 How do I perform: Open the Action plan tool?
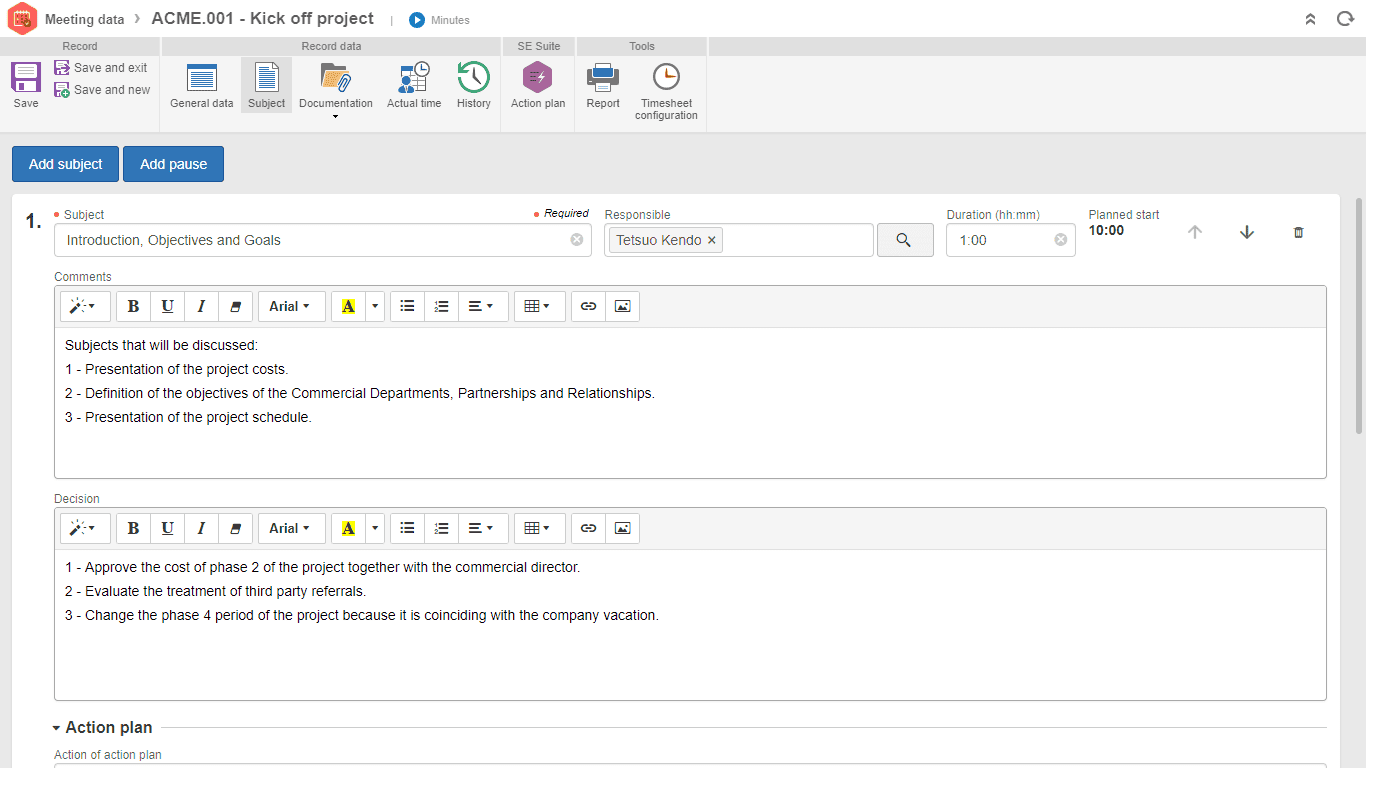538,85
